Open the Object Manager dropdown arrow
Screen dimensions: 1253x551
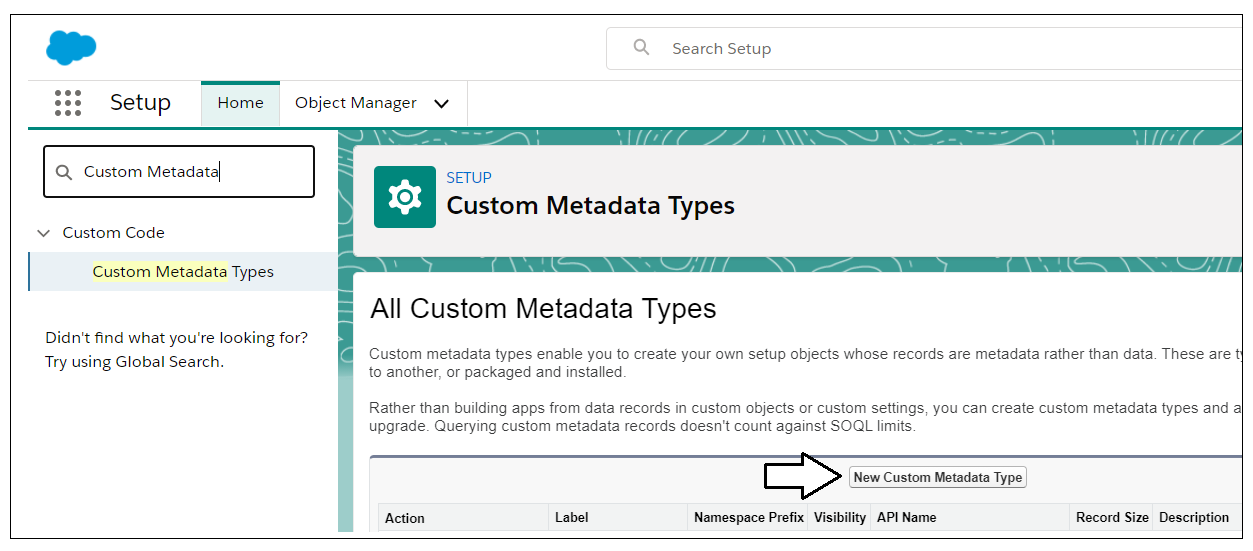tap(441, 104)
